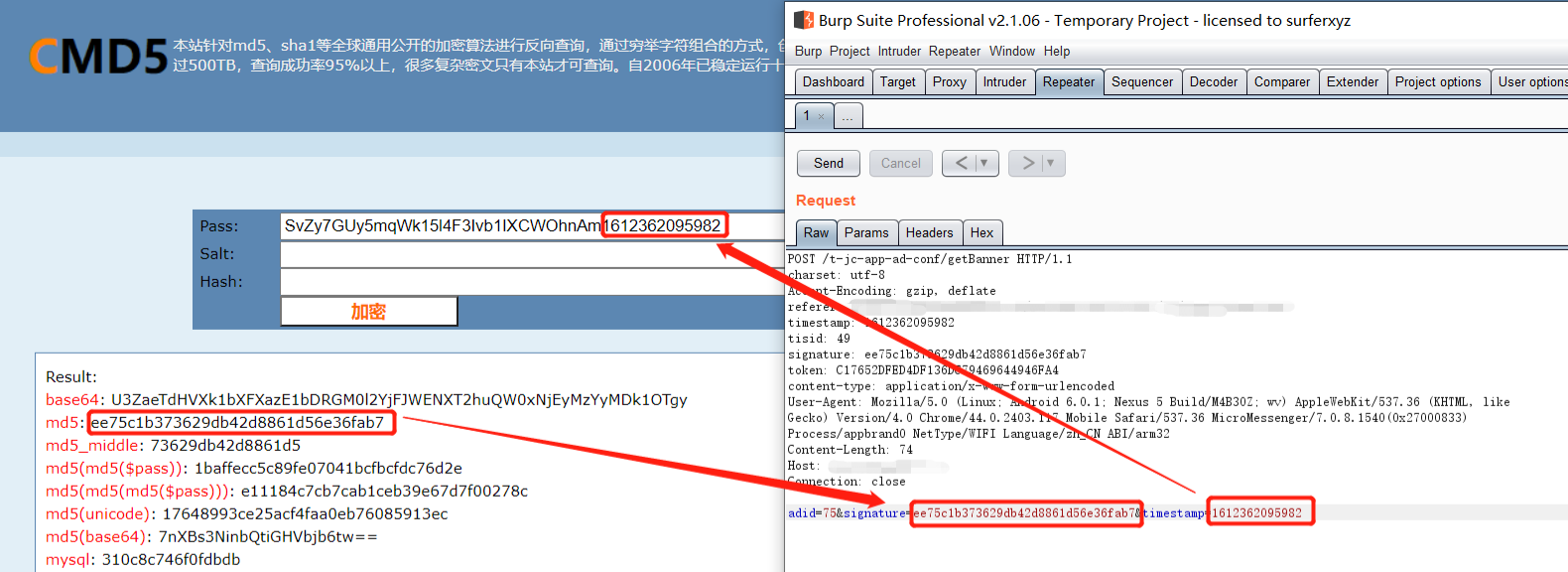Screen dimensions: 1568x572
Task: Close Repeater tab 1 with its x
Action: click(x=821, y=117)
